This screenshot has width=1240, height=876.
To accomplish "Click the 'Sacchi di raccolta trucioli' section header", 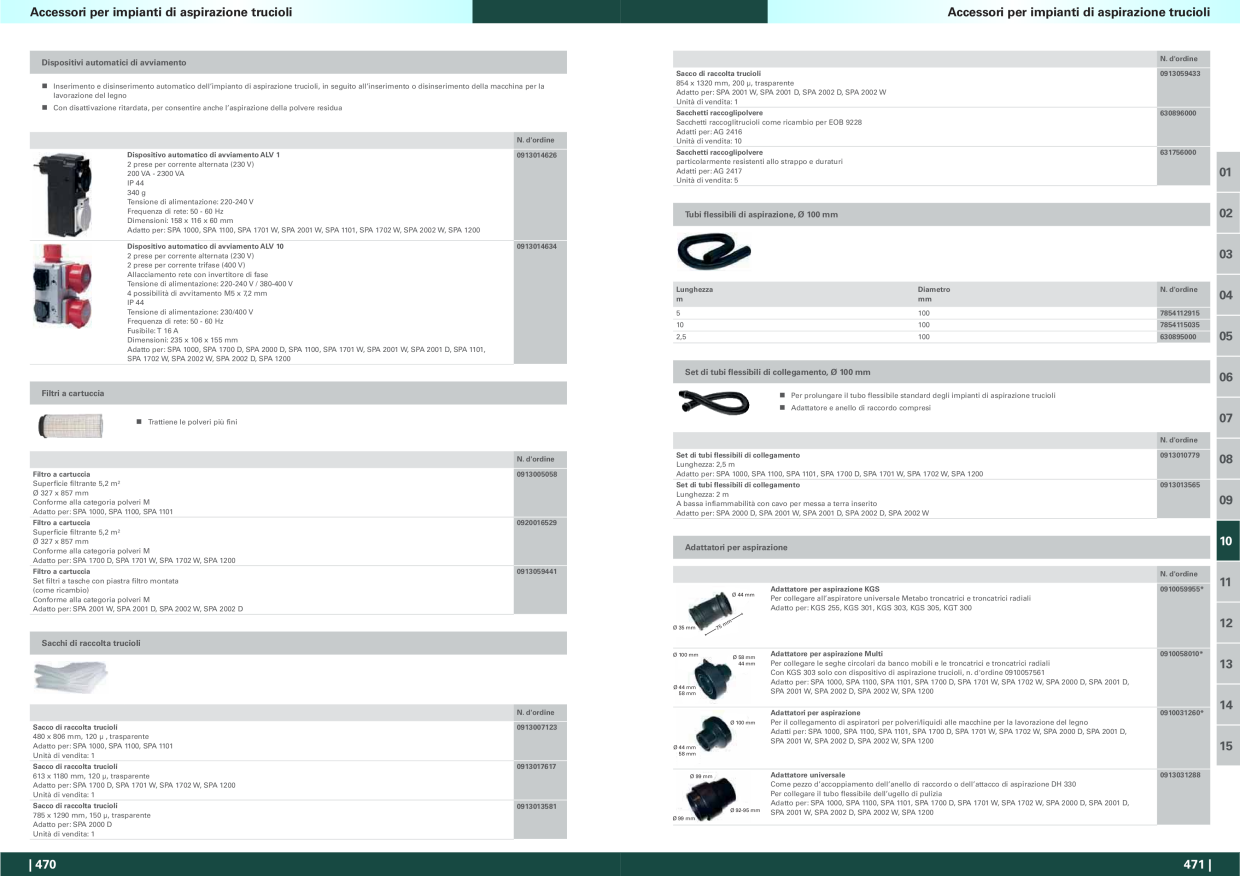I will [x=298, y=643].
